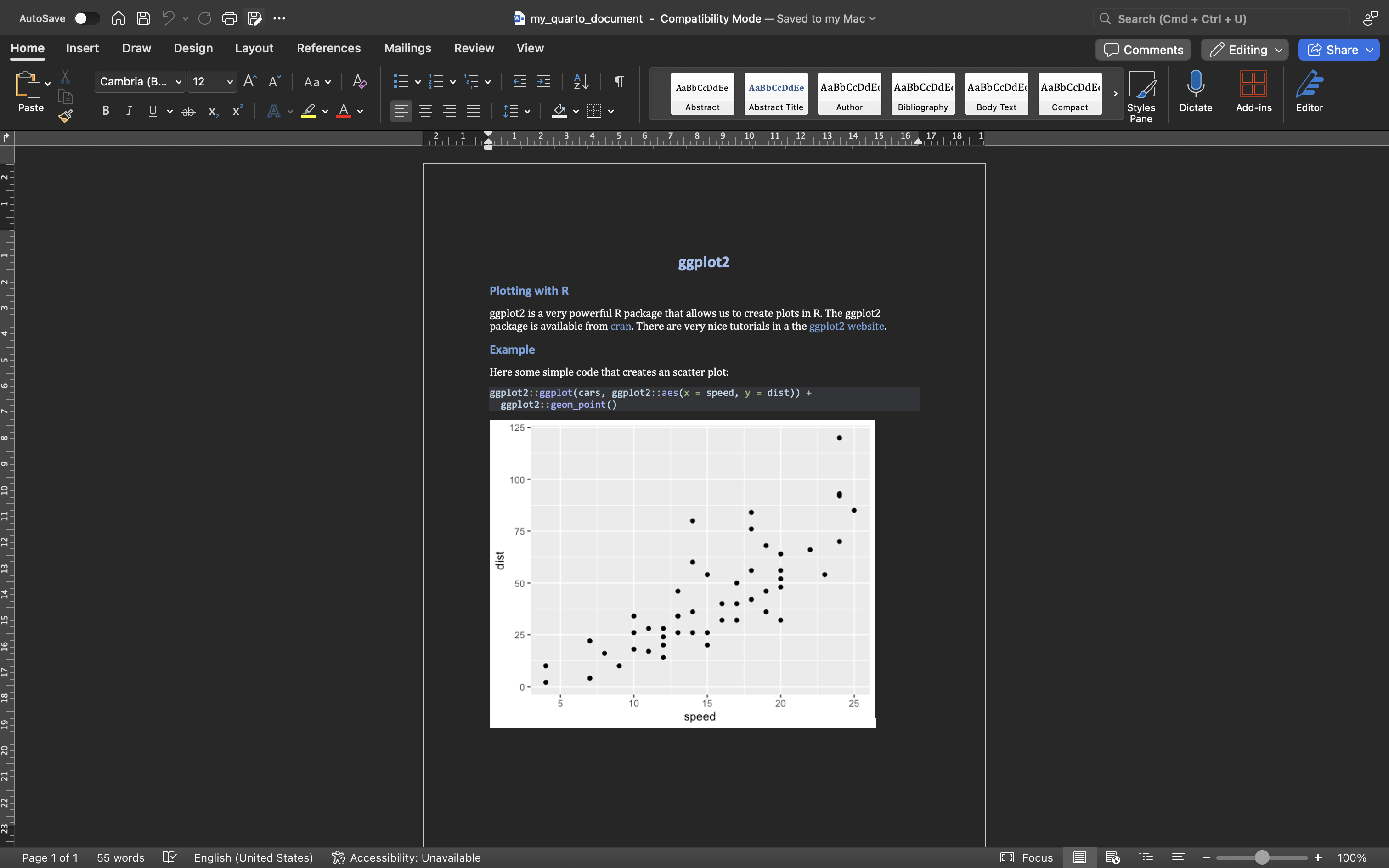Open the cran hyperlink in the document
1389x868 pixels.
[621, 326]
